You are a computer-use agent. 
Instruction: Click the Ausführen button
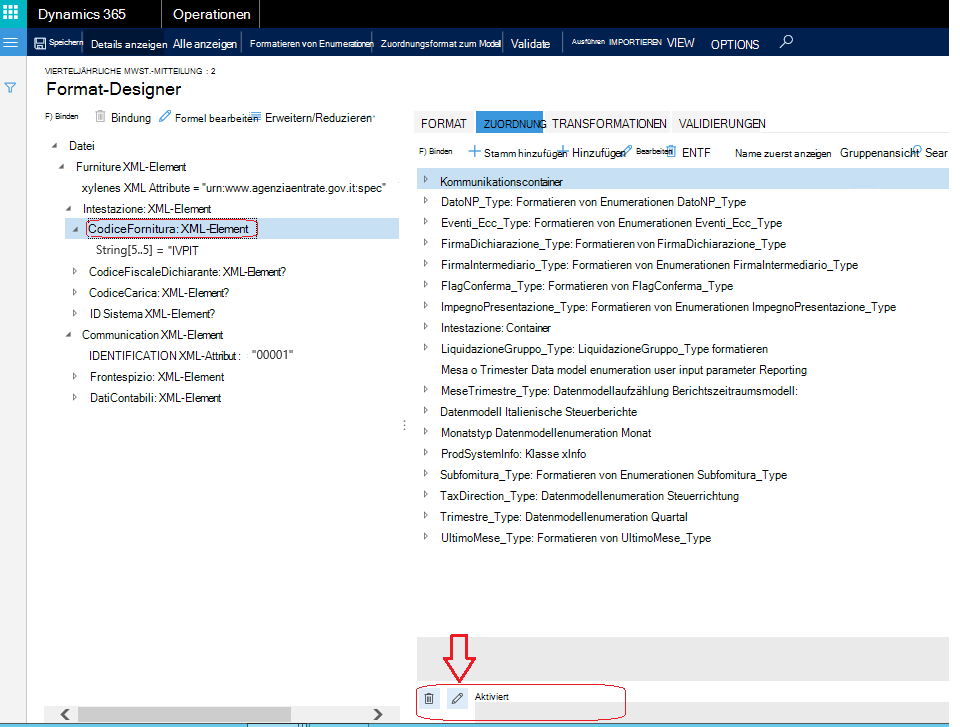click(588, 42)
